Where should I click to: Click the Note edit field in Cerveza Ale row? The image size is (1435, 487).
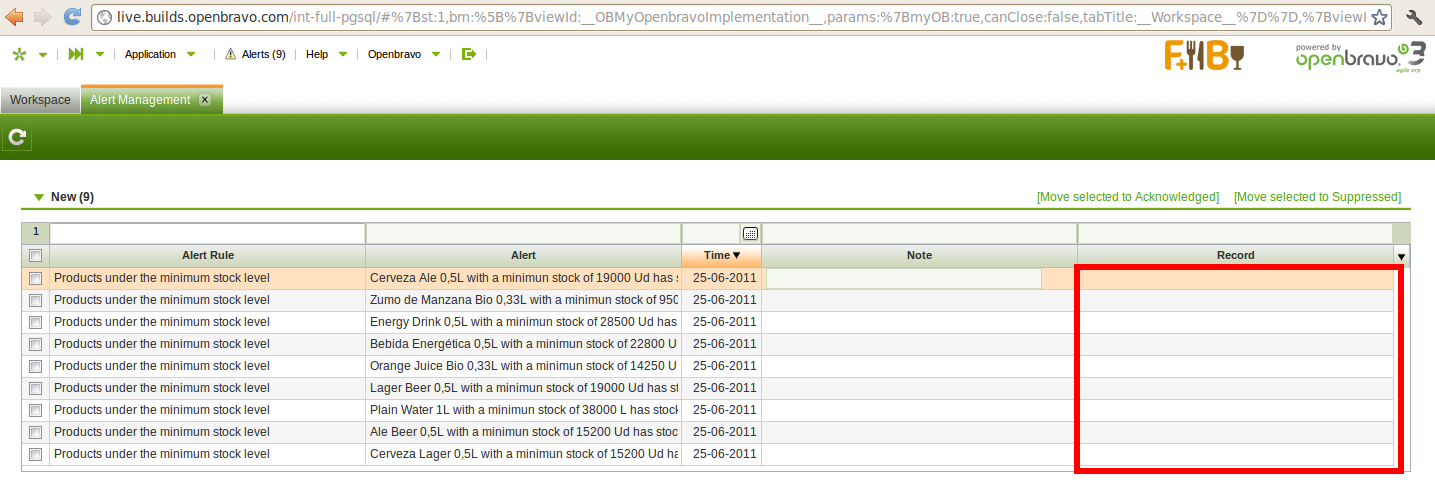[x=904, y=278]
